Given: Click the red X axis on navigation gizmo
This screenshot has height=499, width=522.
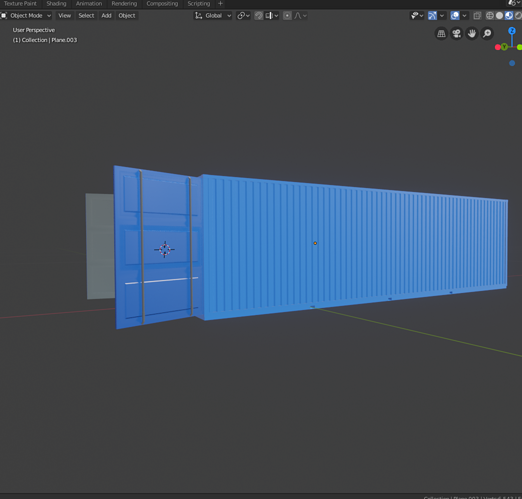Looking at the screenshot, I should (498, 47).
